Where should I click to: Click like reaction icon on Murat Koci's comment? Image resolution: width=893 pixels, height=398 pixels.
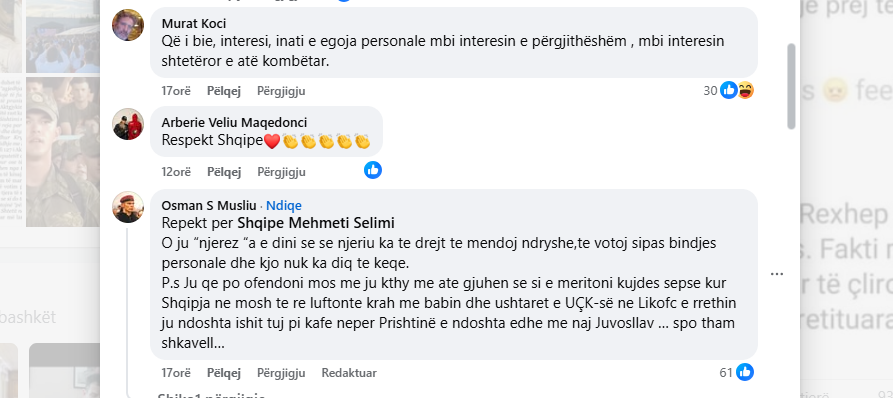tap(729, 90)
